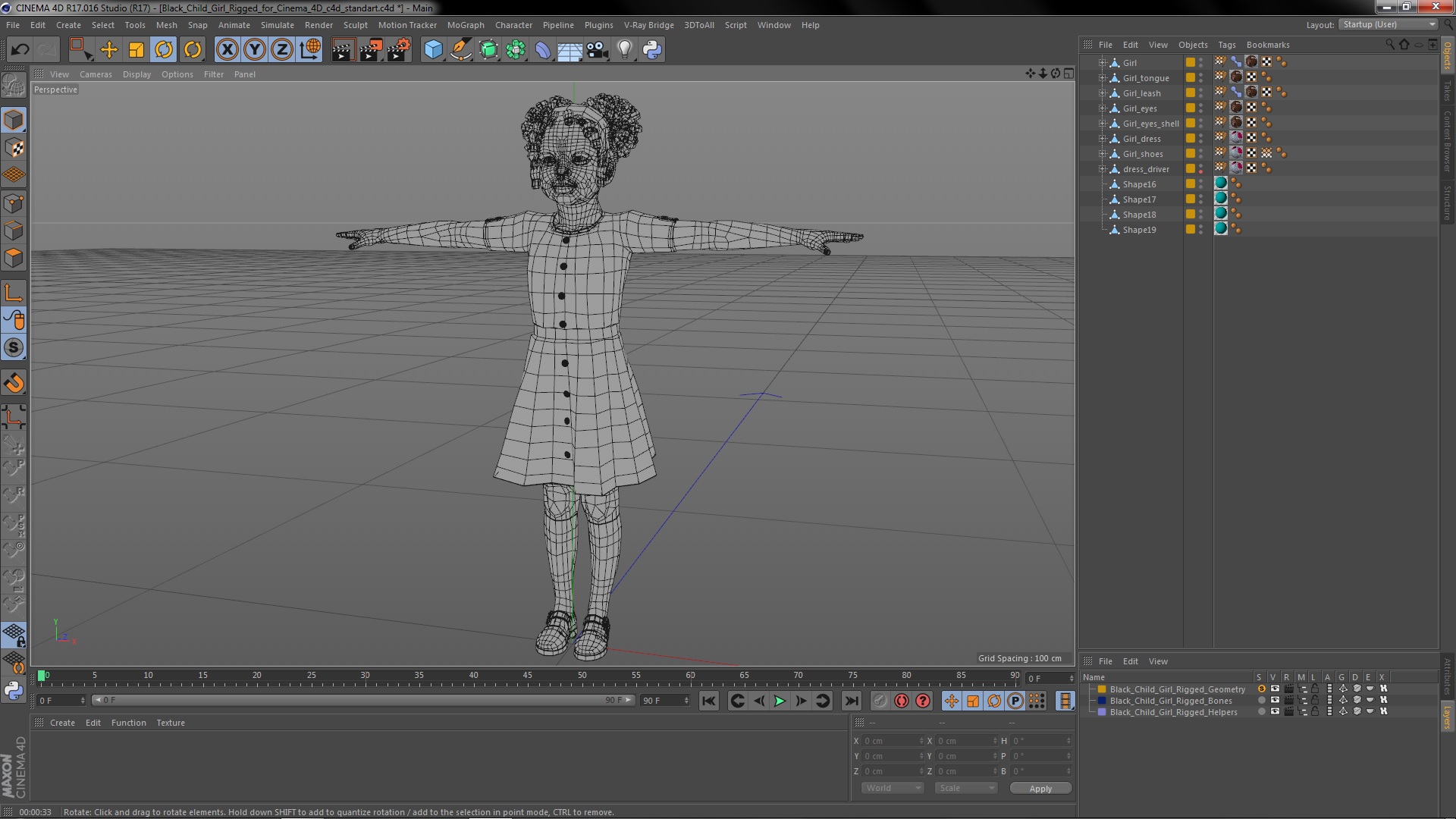
Task: Click Object manager search icon
Action: pos(1389,44)
